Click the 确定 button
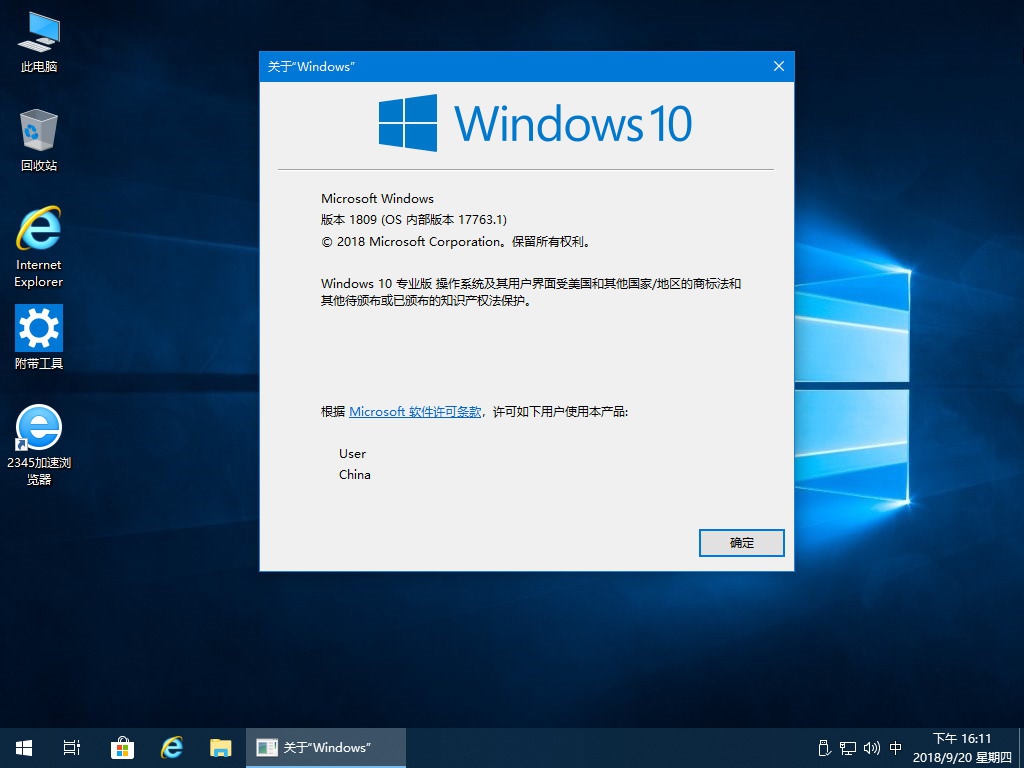1024x768 pixels. 741,543
